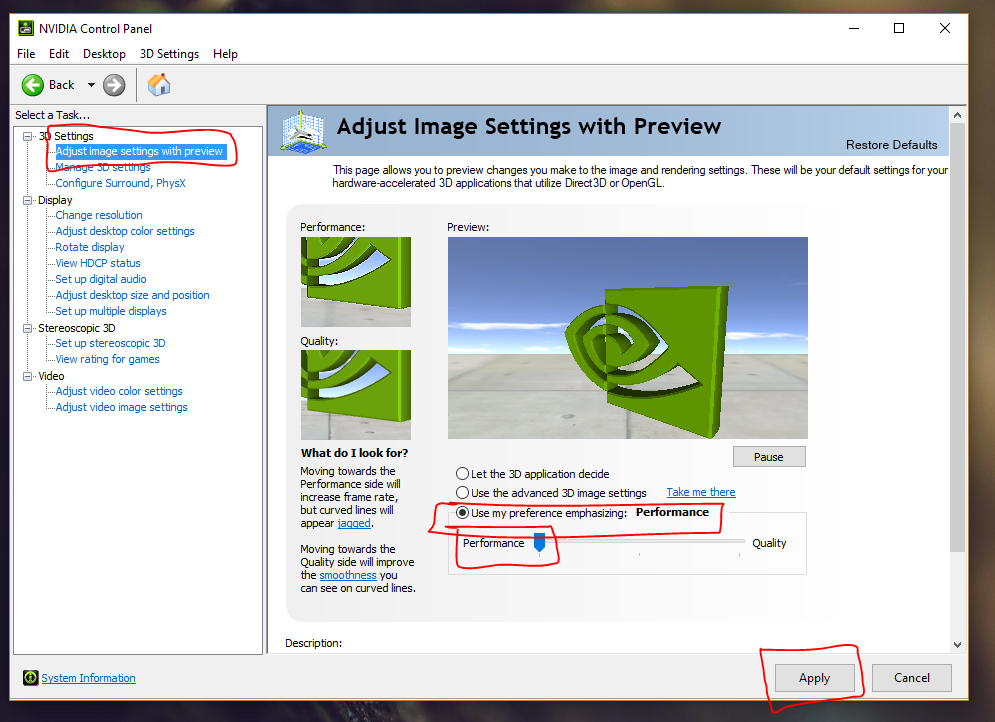Collapse the Stereoscopic 3D tree node

tap(27, 328)
